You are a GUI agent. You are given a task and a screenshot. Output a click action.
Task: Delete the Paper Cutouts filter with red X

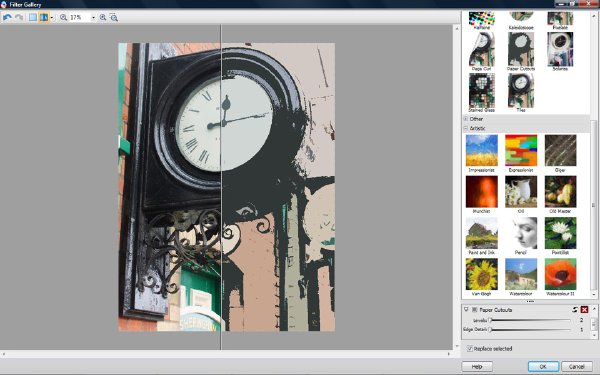[584, 310]
